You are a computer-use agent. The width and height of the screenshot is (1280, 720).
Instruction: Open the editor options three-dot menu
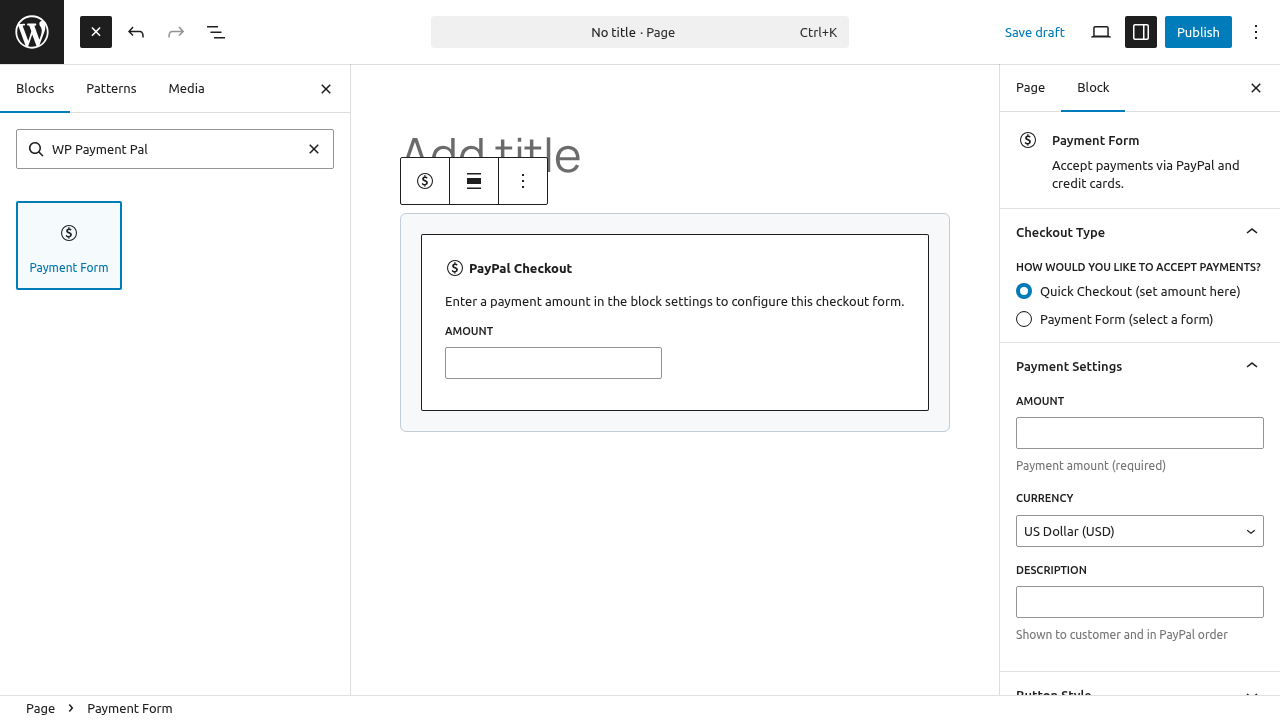click(1256, 32)
